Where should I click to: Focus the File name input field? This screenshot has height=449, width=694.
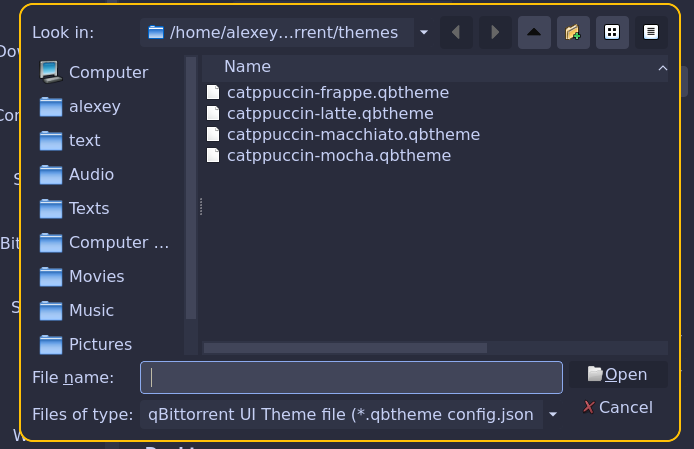coord(351,377)
